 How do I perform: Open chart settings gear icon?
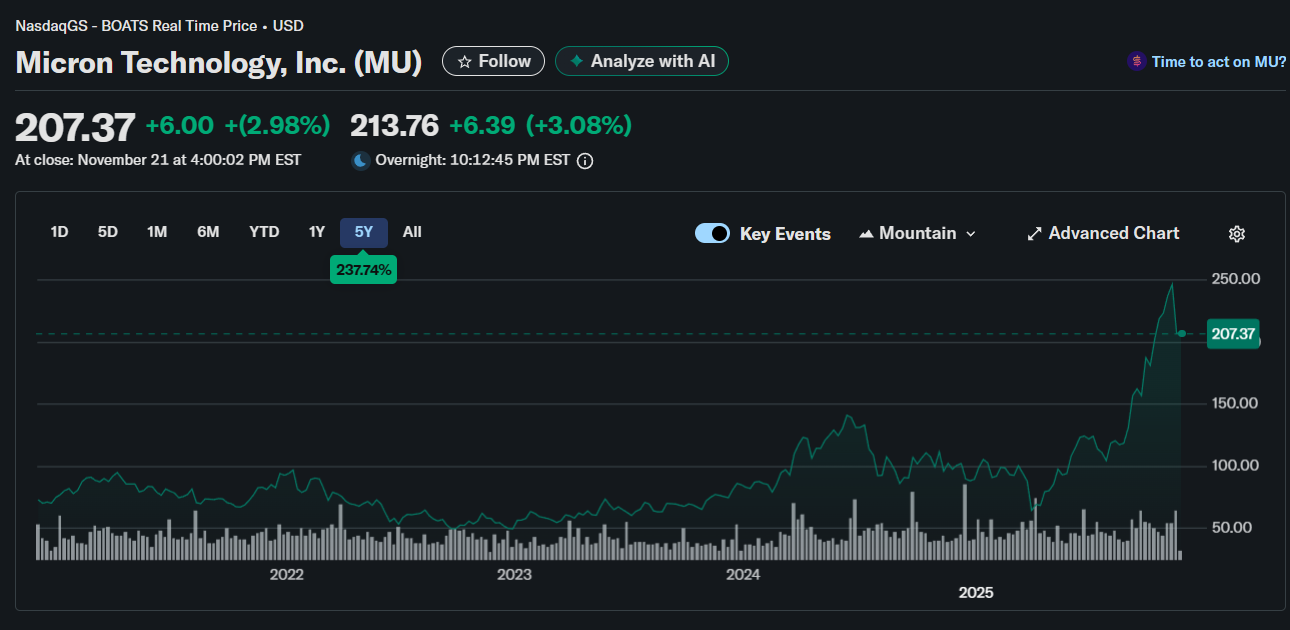[x=1237, y=234]
